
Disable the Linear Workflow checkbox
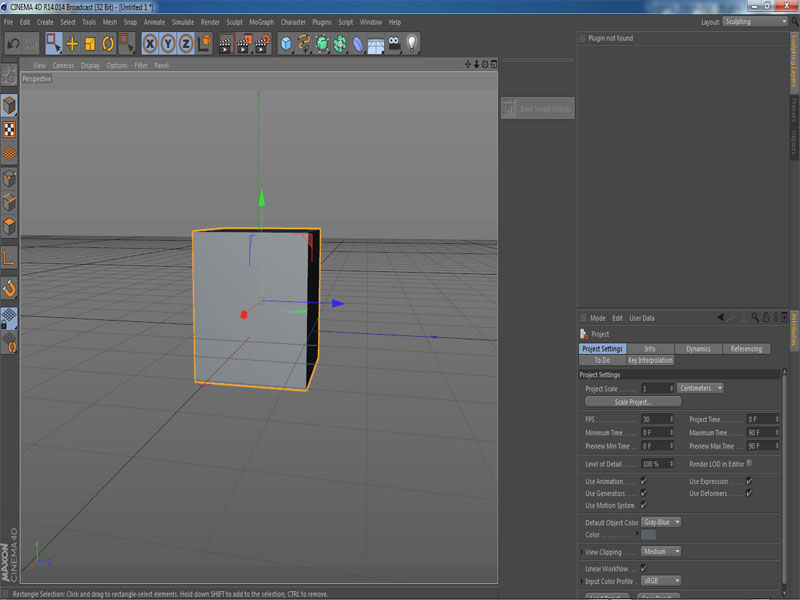644,568
